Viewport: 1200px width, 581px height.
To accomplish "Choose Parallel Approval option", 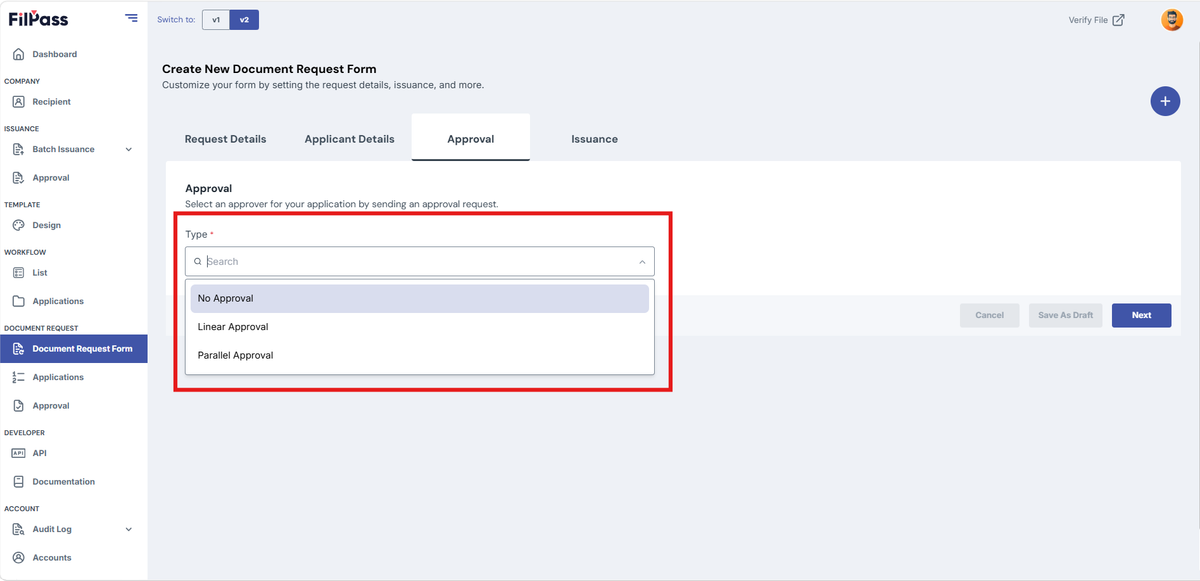I will pos(420,355).
